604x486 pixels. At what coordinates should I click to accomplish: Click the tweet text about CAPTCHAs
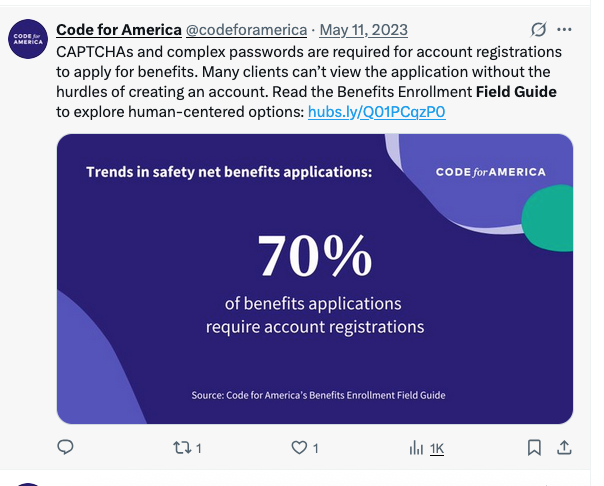click(x=300, y=71)
